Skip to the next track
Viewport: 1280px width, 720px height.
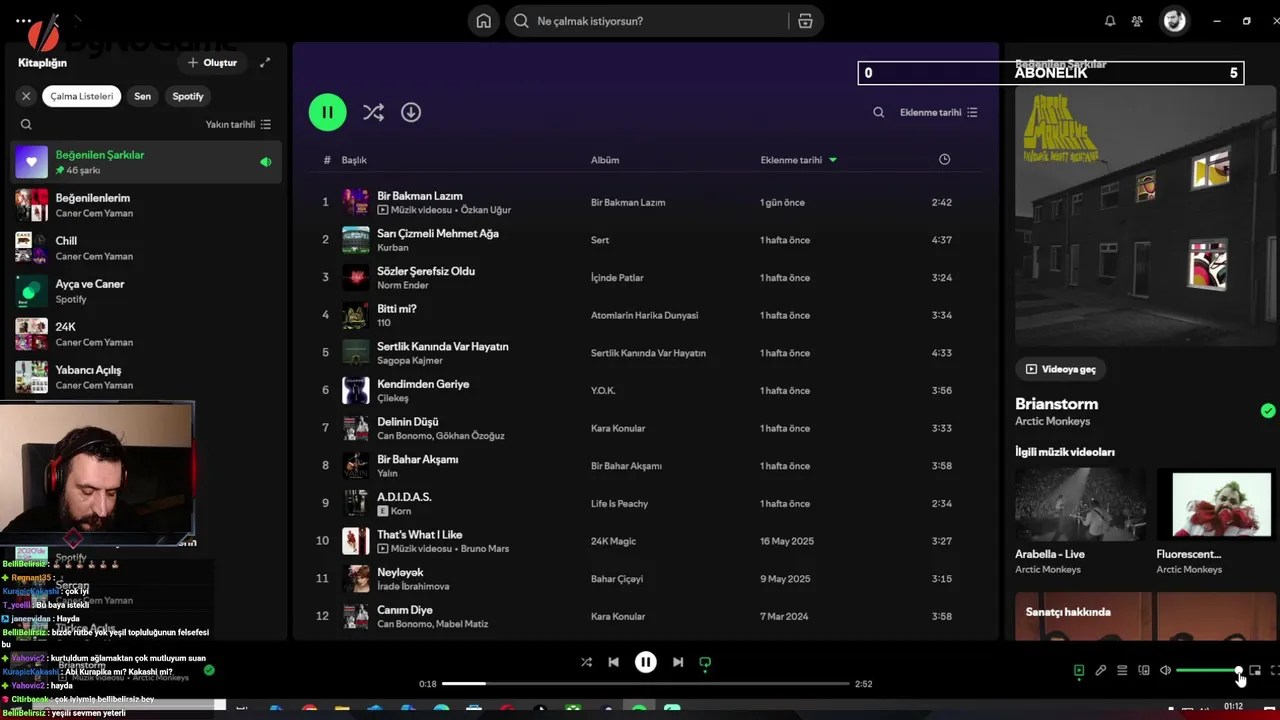(678, 662)
